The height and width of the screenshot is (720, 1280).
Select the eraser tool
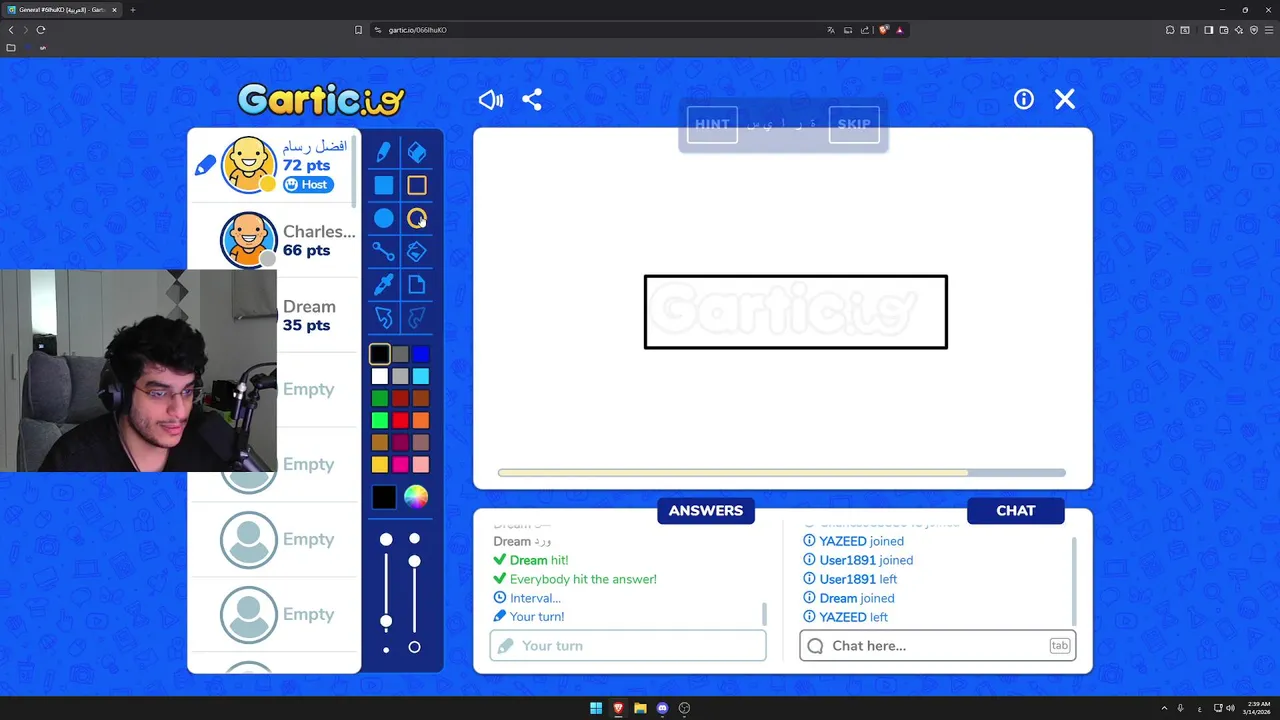(417, 152)
